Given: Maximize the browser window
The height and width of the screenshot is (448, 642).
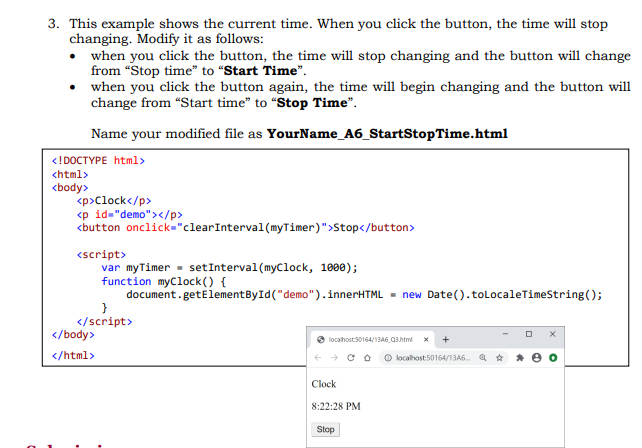Looking at the screenshot, I should (x=529, y=334).
